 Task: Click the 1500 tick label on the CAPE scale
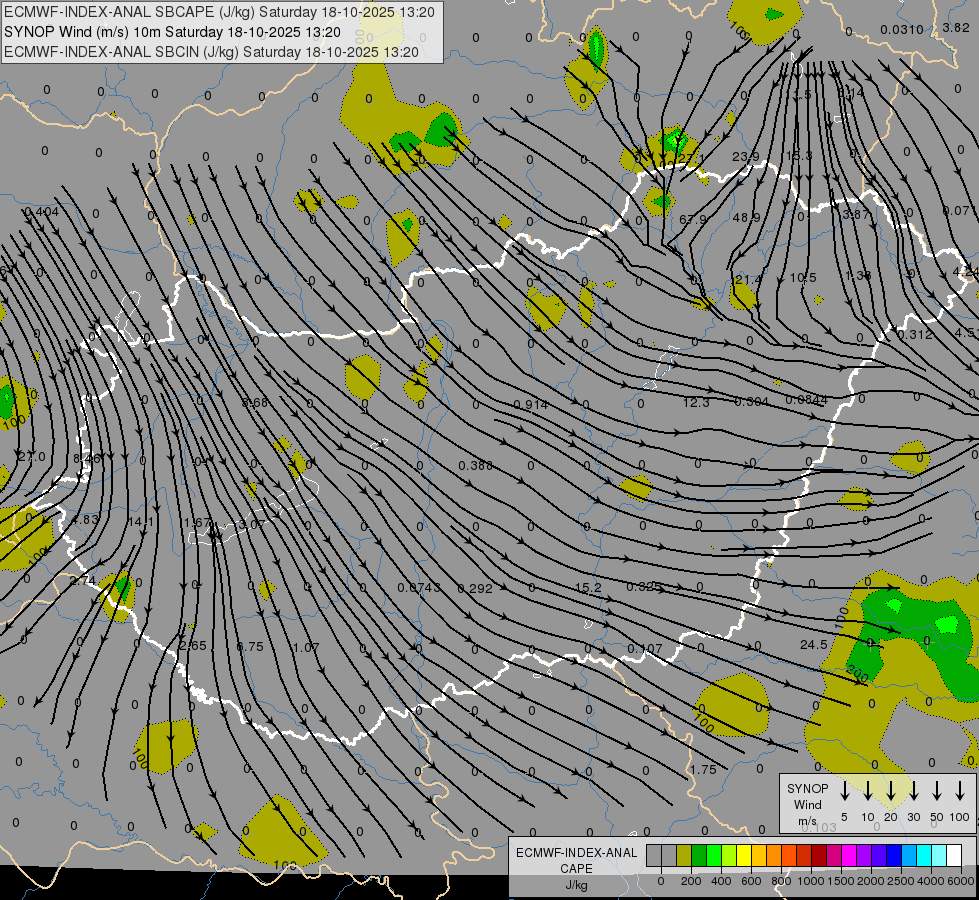point(840,881)
